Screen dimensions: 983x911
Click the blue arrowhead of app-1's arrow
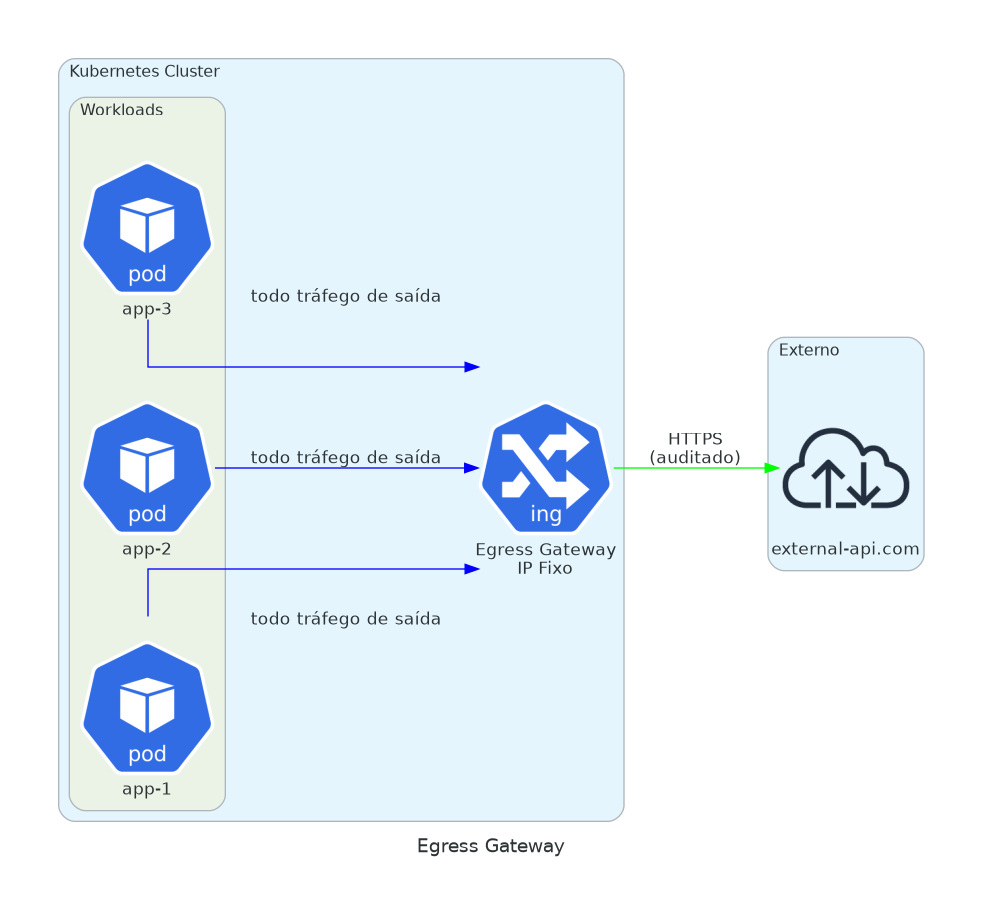[x=472, y=569]
